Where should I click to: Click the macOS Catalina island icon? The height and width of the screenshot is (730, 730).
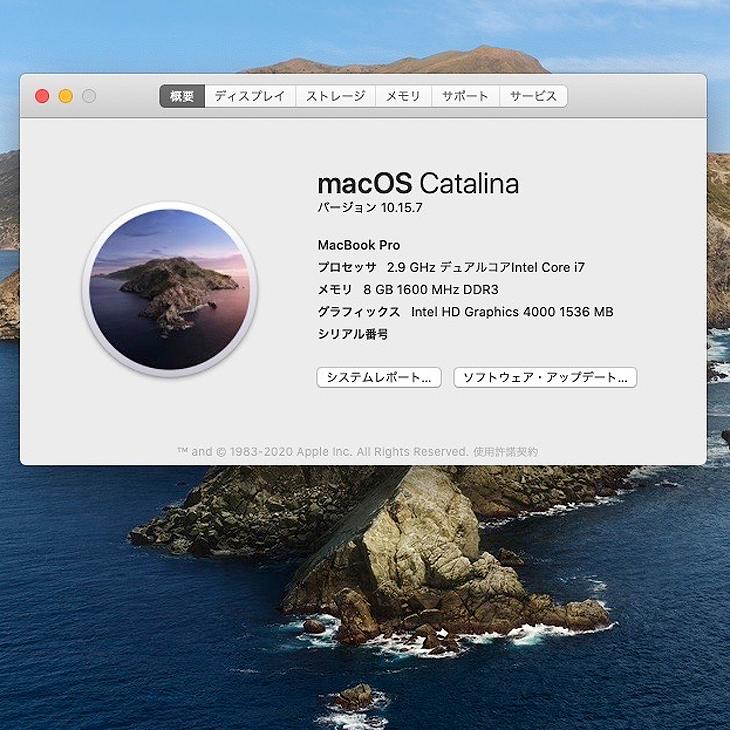[x=170, y=289]
